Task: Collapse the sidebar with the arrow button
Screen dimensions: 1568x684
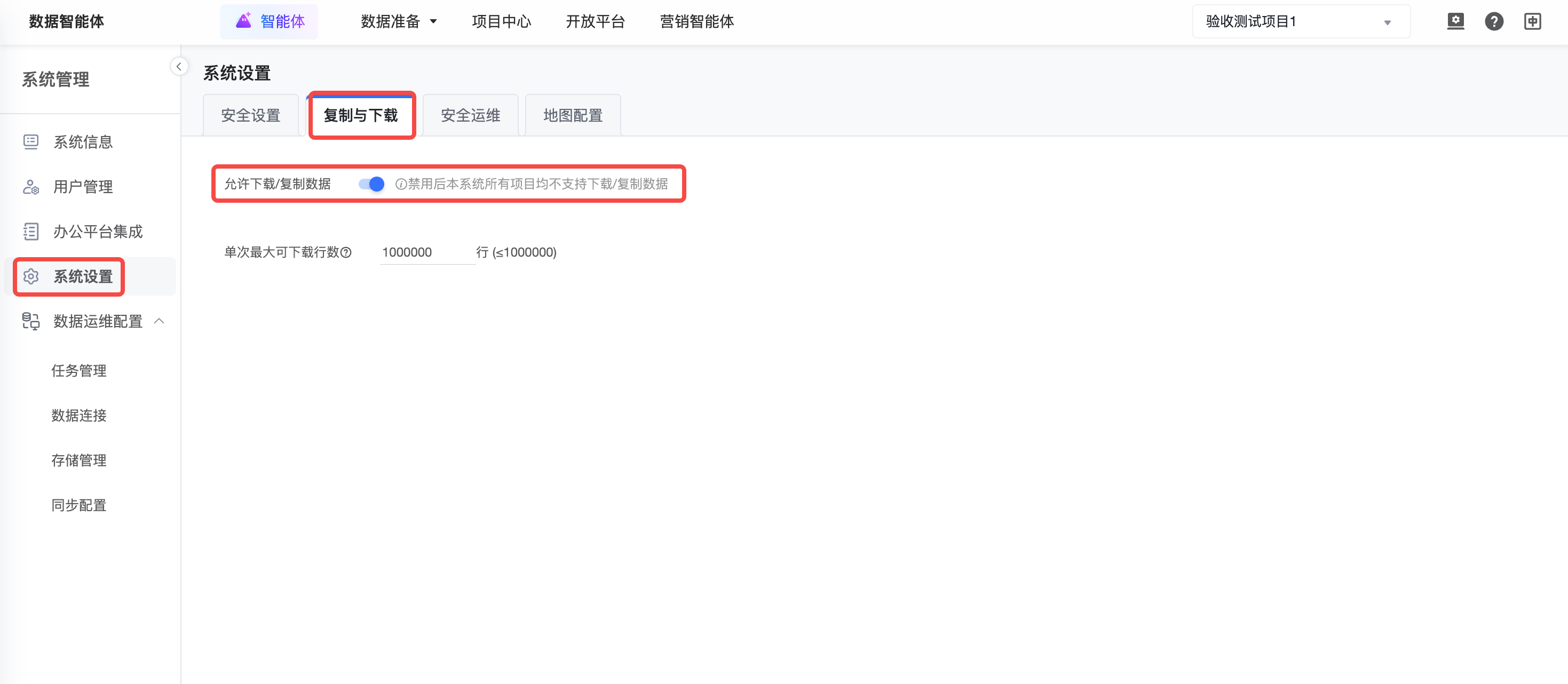Action: (178, 66)
